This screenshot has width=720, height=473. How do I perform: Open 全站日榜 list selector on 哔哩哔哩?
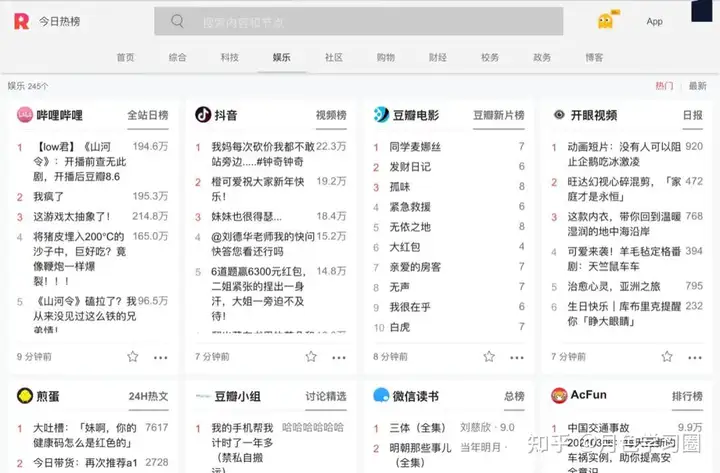pos(148,115)
